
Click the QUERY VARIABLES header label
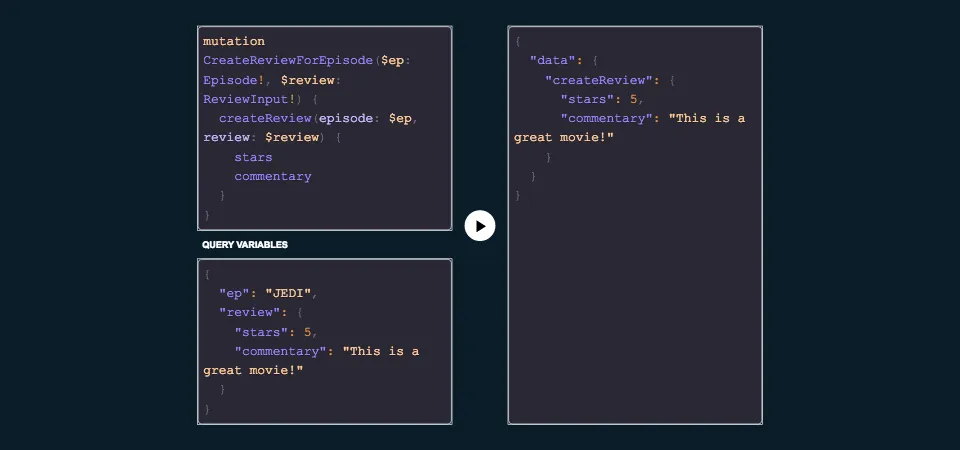(x=245, y=245)
